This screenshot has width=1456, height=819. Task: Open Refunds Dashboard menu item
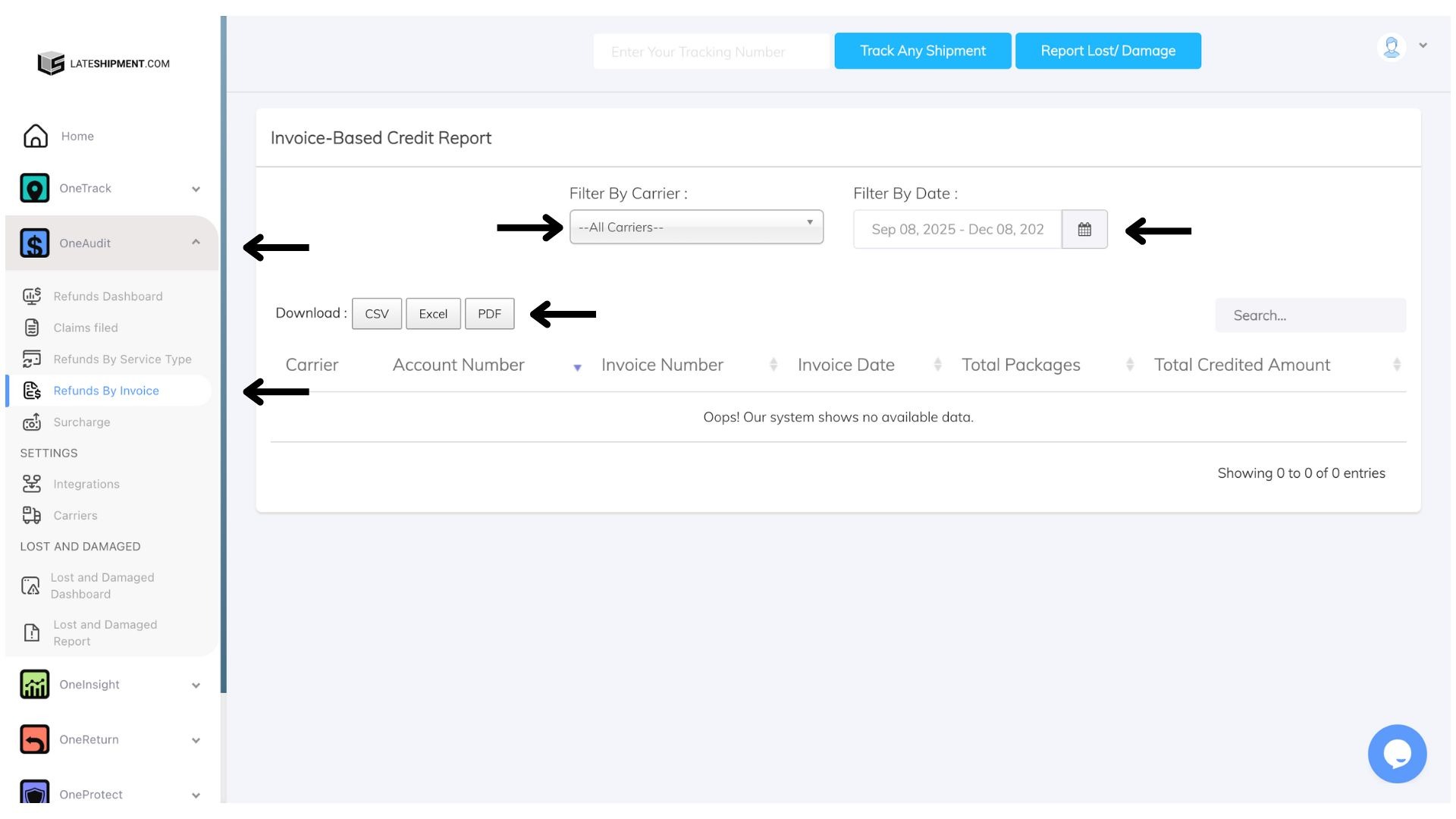tap(108, 297)
